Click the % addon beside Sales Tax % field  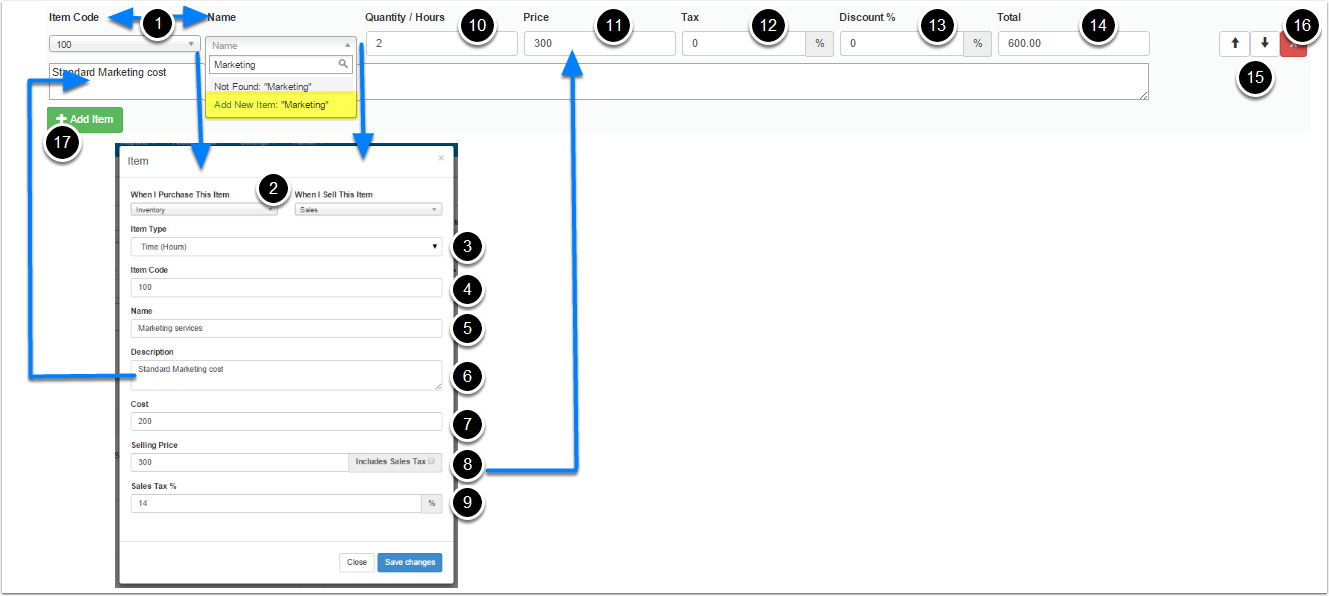432,503
